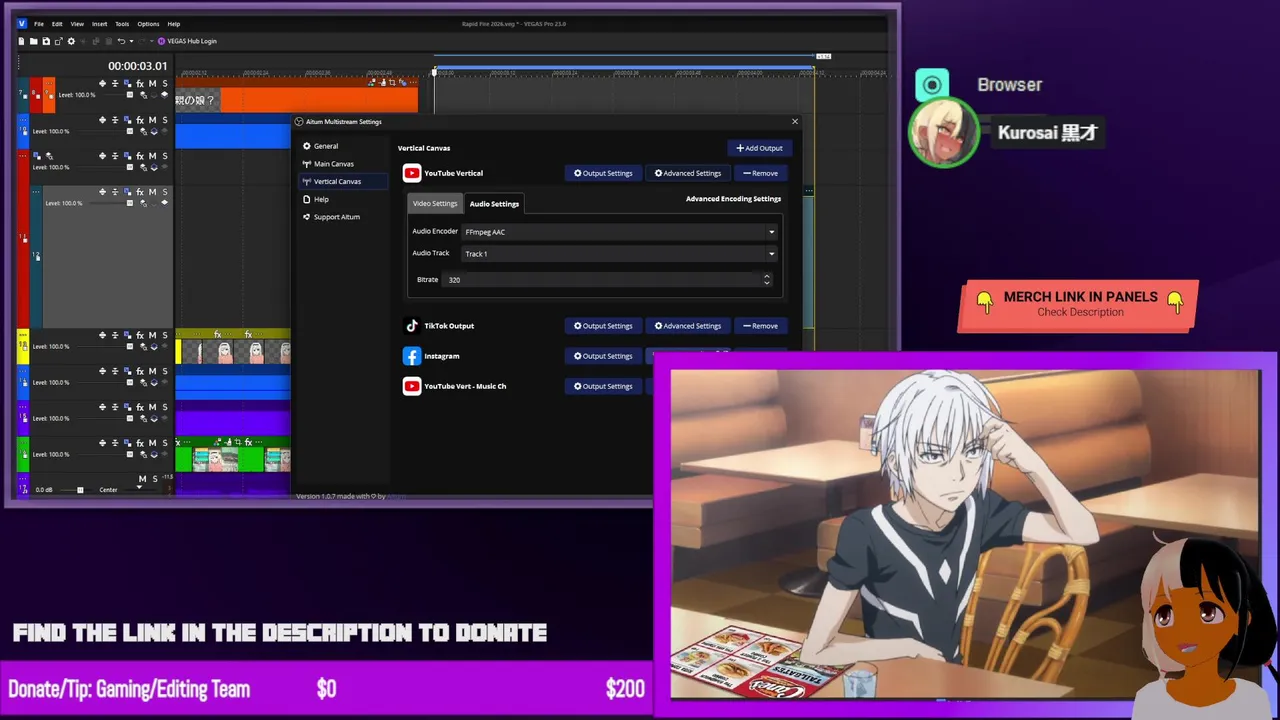Screen dimensions: 1280x720
Task: Click the timeline playhead cursor marker
Action: coord(434,72)
